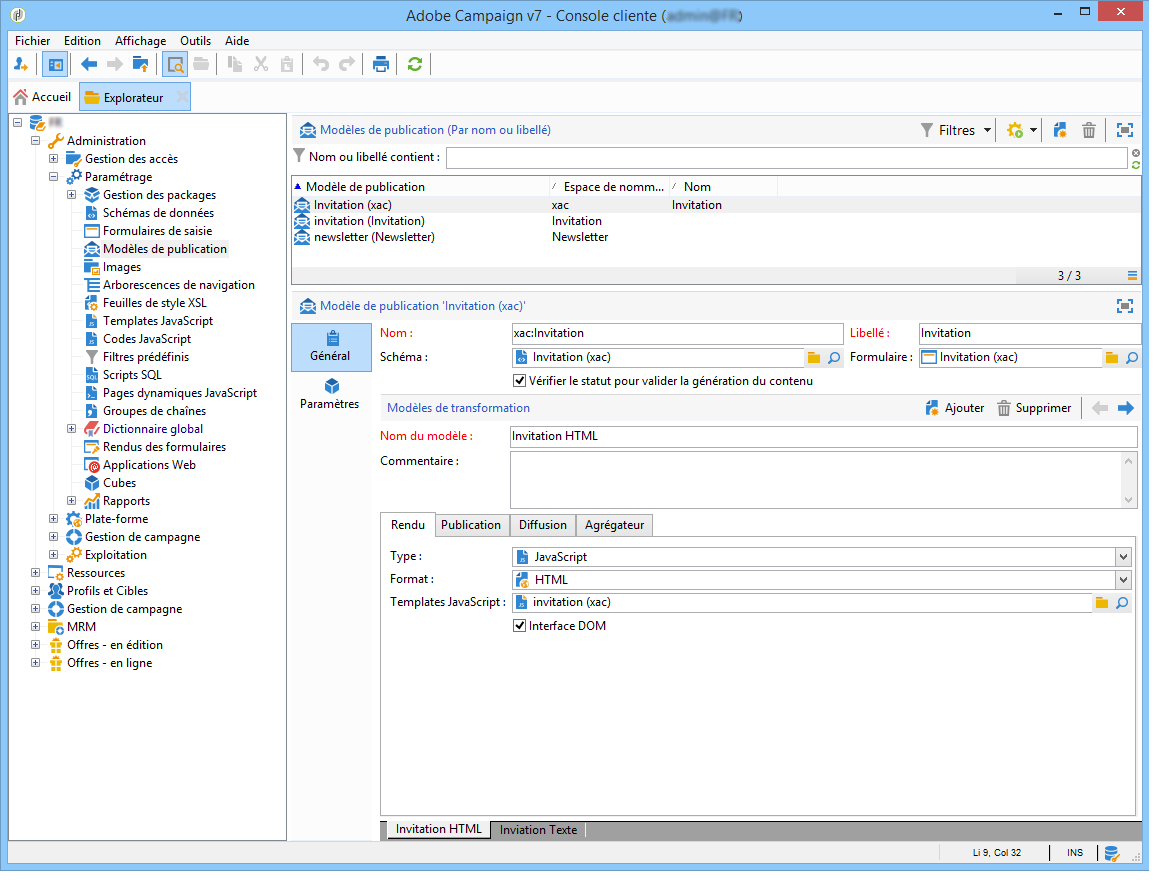Click the Supprimer button
This screenshot has height=892, width=1167.
[1035, 408]
